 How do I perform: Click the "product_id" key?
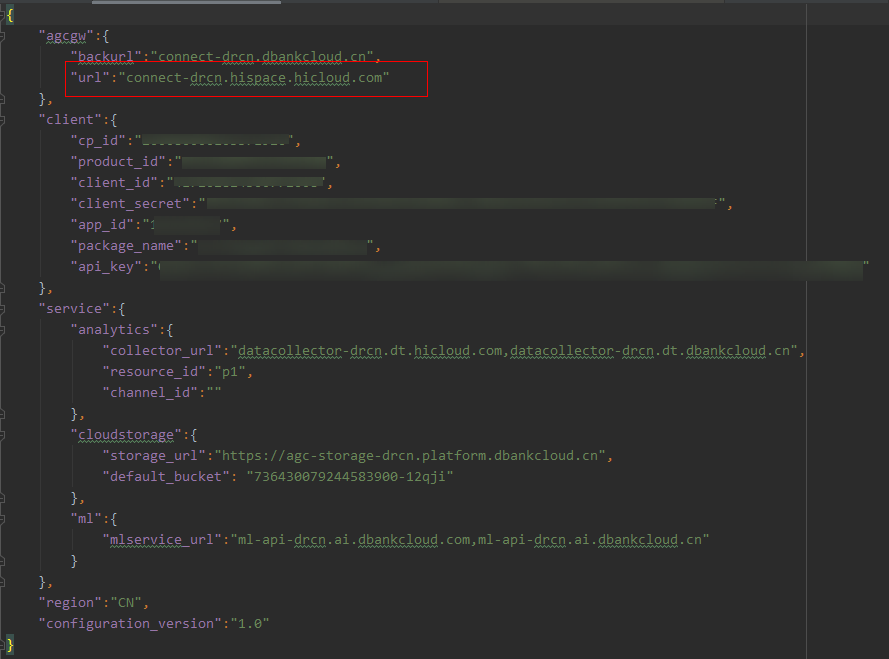click(118, 162)
